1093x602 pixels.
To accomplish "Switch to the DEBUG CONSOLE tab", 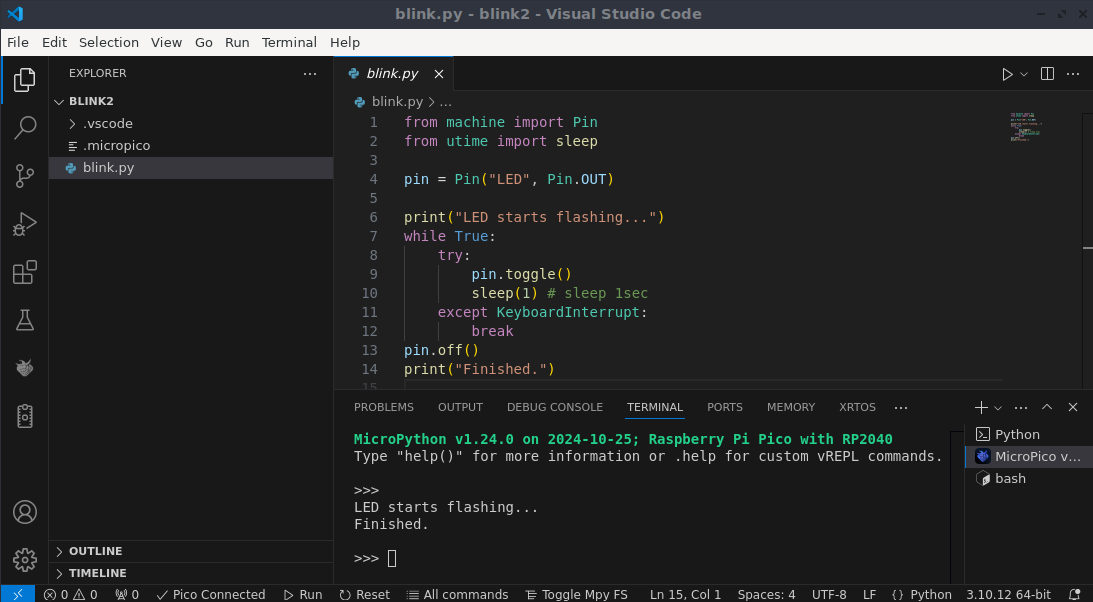I will [555, 408].
